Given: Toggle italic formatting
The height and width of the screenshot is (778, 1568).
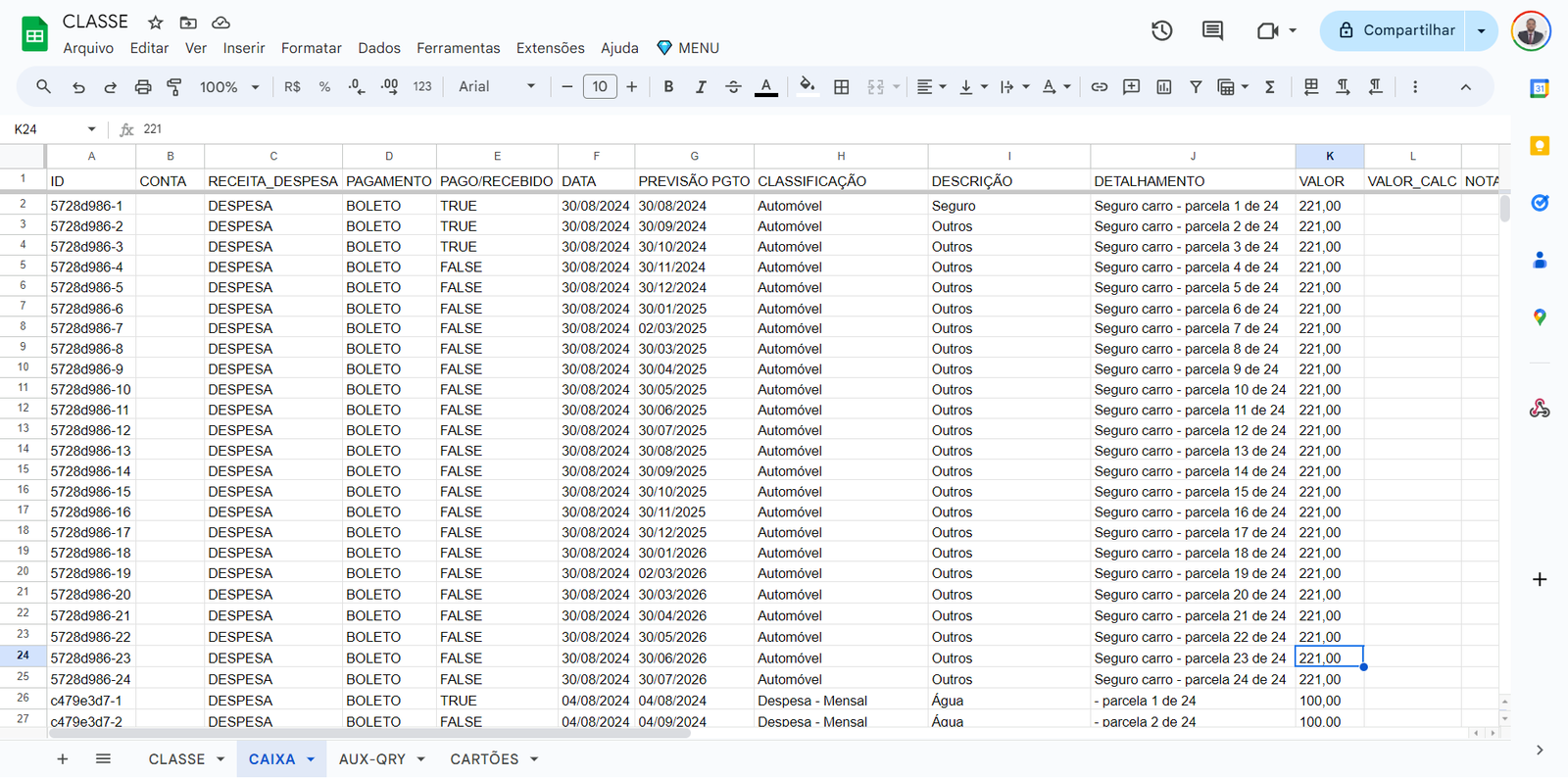Looking at the screenshot, I should pos(701,87).
